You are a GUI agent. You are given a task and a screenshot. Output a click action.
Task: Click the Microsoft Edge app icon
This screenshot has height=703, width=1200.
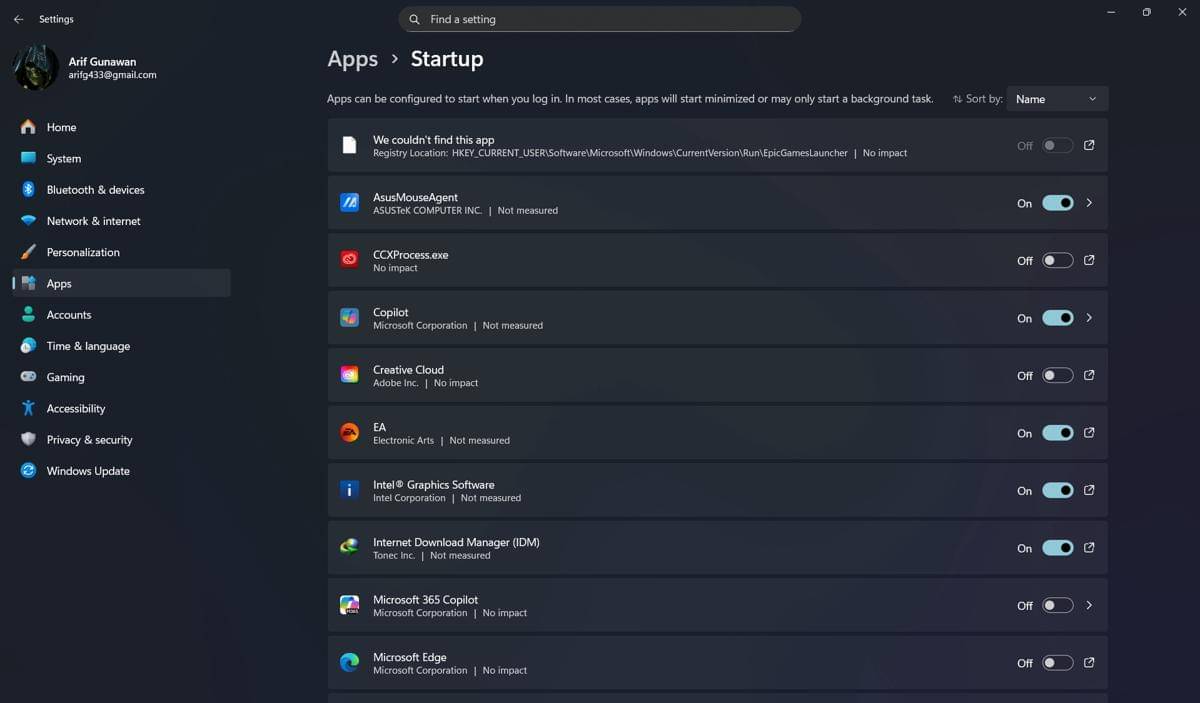coord(349,663)
